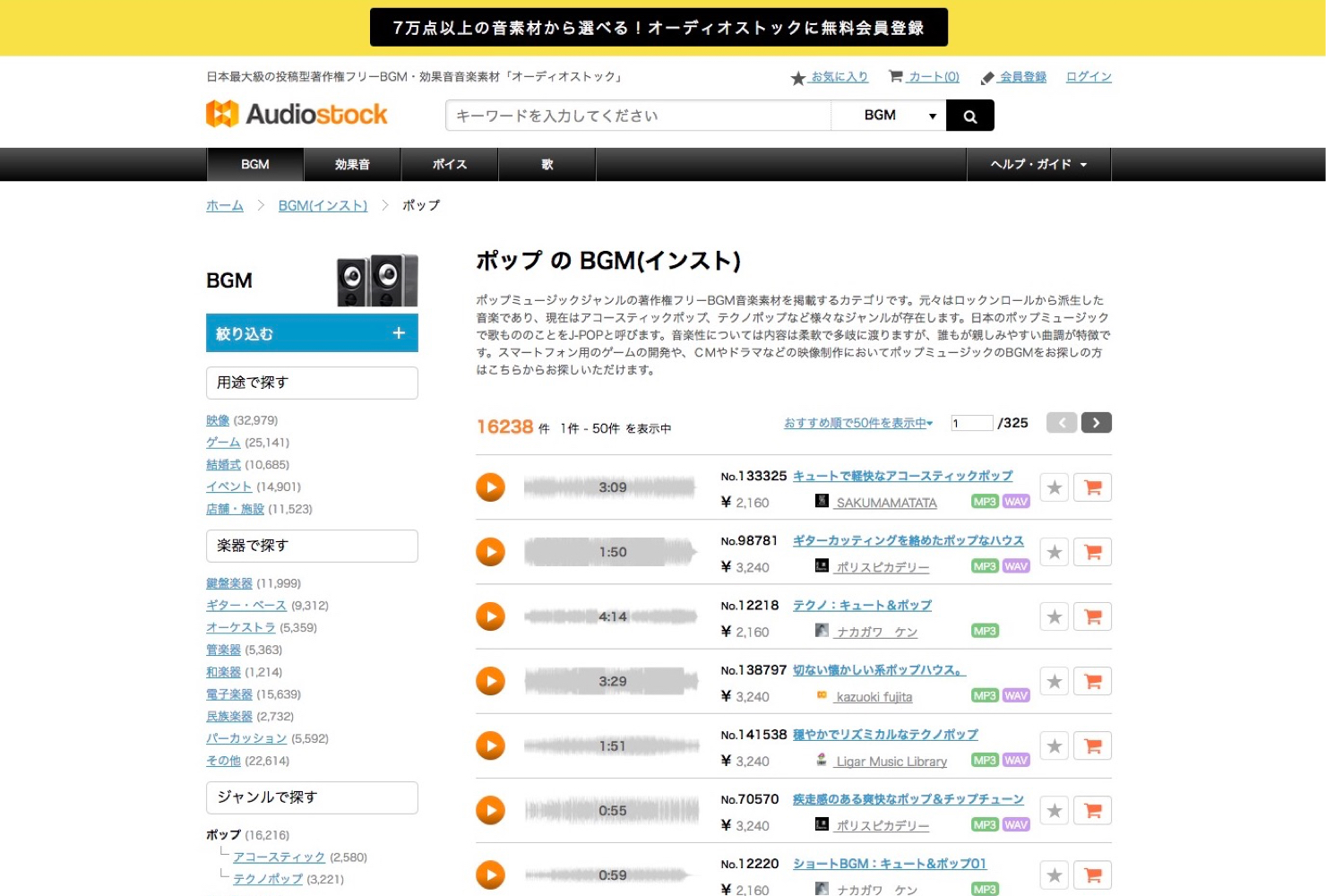Select the 歌 tab
This screenshot has width=1326, height=896.
click(x=547, y=165)
